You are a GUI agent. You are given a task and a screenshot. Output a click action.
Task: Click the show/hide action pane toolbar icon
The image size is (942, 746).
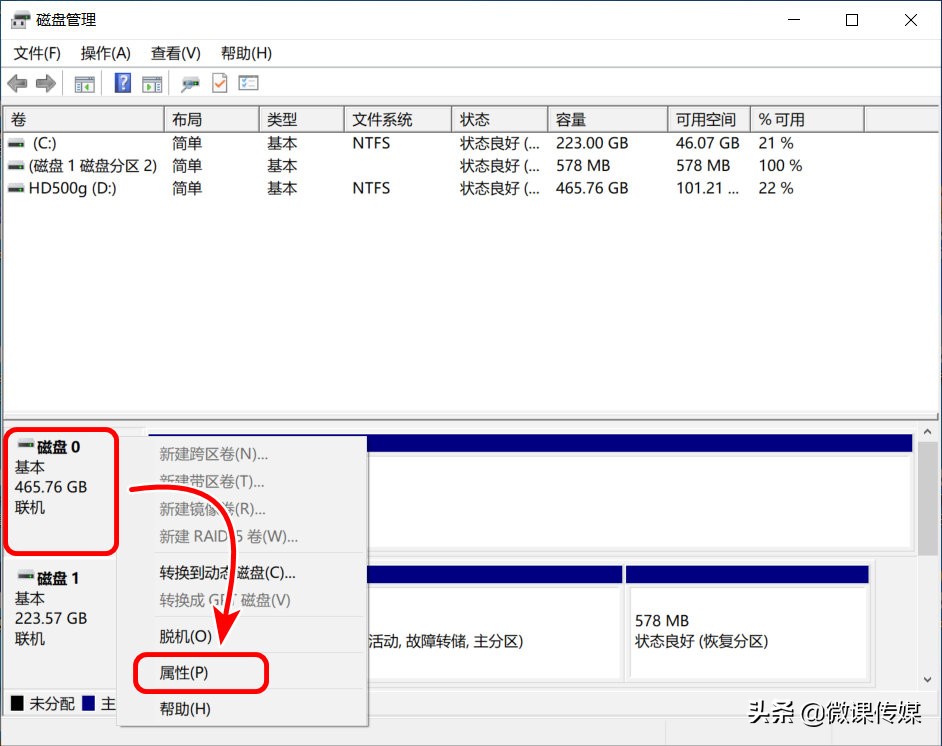tap(151, 83)
